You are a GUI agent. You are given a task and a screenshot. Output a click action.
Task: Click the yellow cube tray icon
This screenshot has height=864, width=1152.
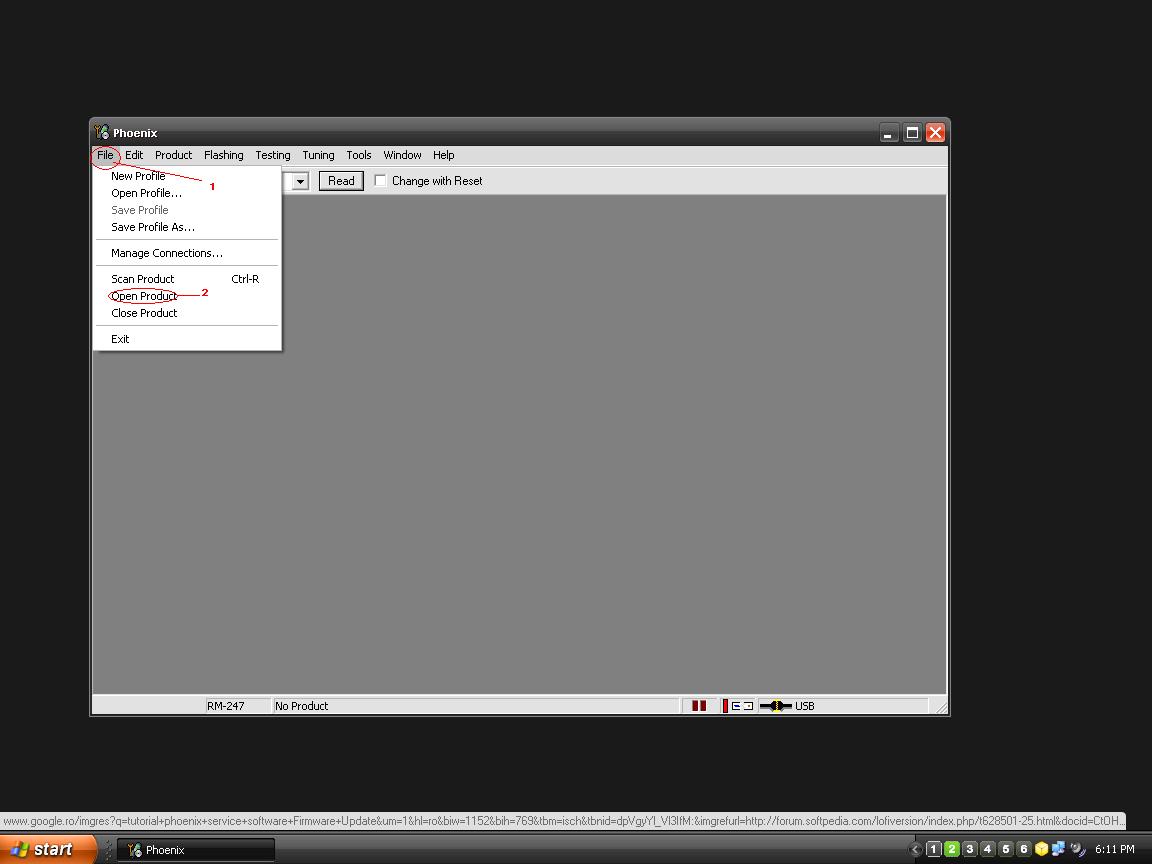tap(1041, 849)
